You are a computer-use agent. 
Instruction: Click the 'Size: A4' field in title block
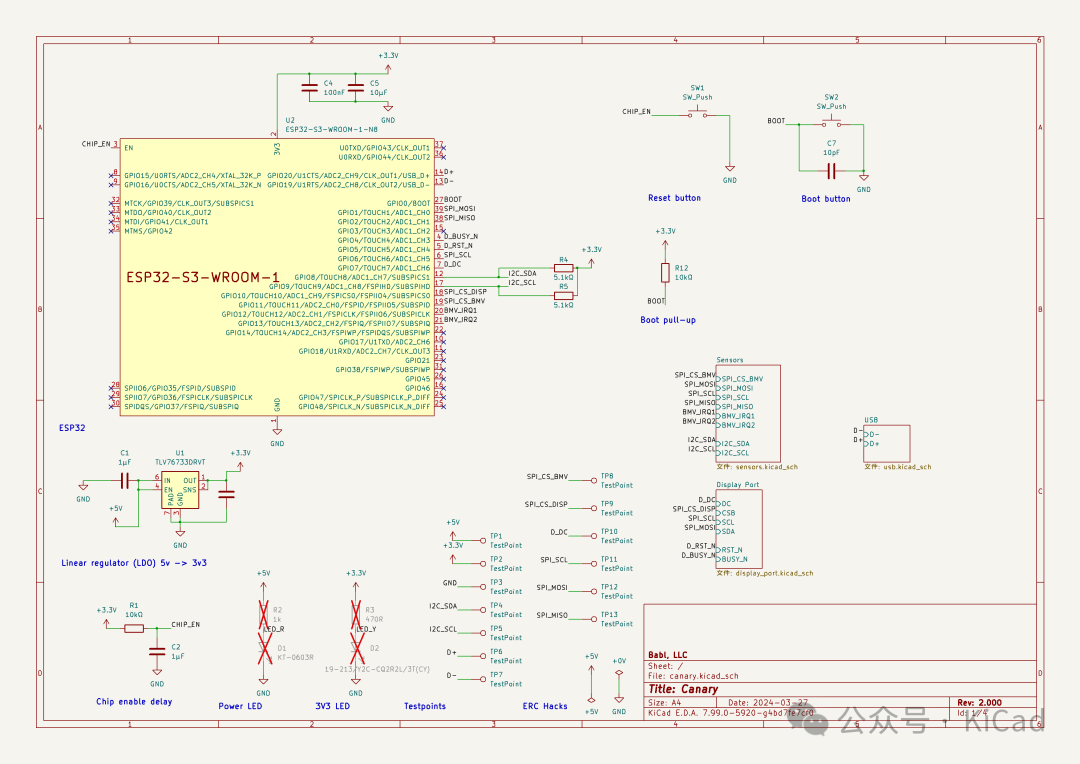(x=665, y=703)
